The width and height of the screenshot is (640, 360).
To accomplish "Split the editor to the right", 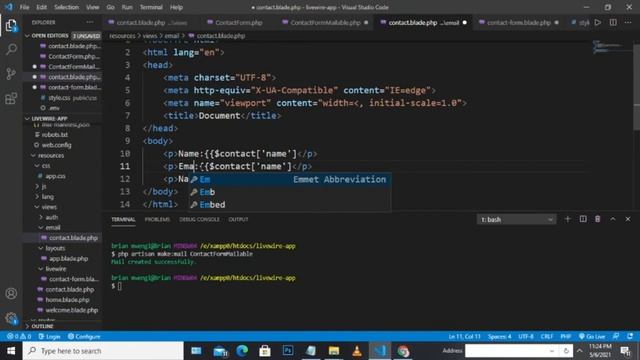I will point(613,22).
